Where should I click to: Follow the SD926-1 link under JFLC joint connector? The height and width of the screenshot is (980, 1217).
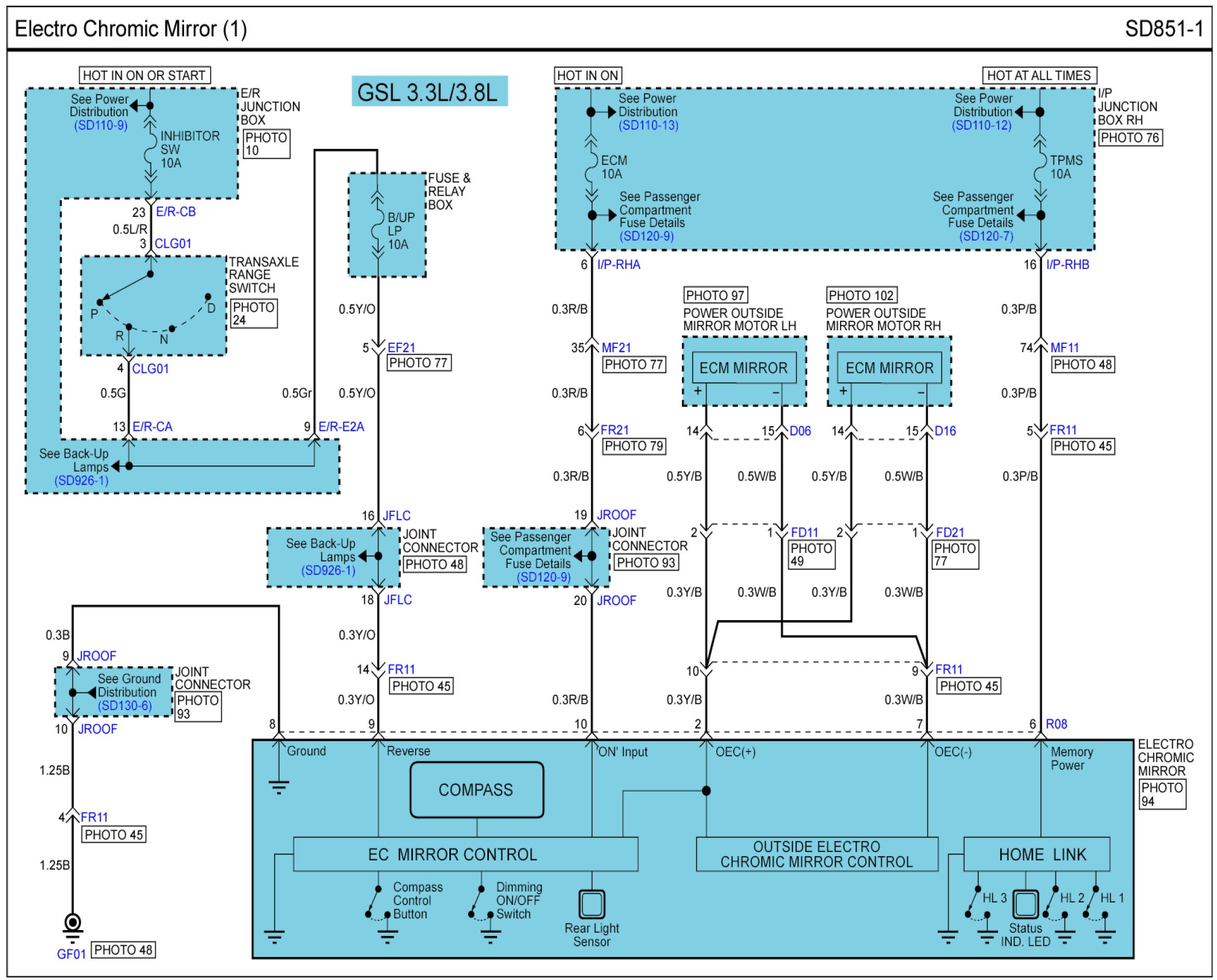pyautogui.click(x=328, y=570)
